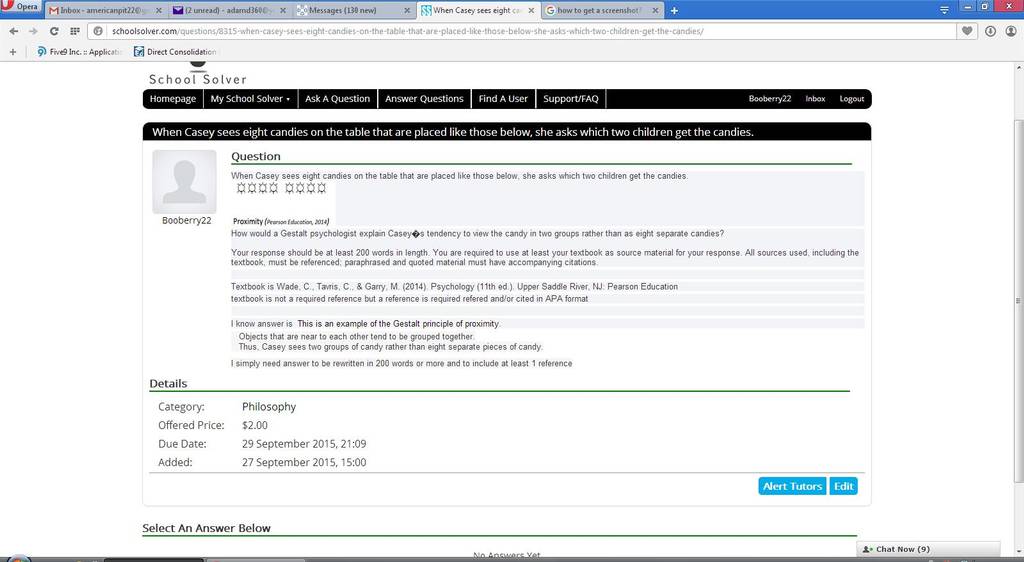Open the Direct Consolidation bookmark
Image resolution: width=1024 pixels, height=562 pixels.
[175, 52]
